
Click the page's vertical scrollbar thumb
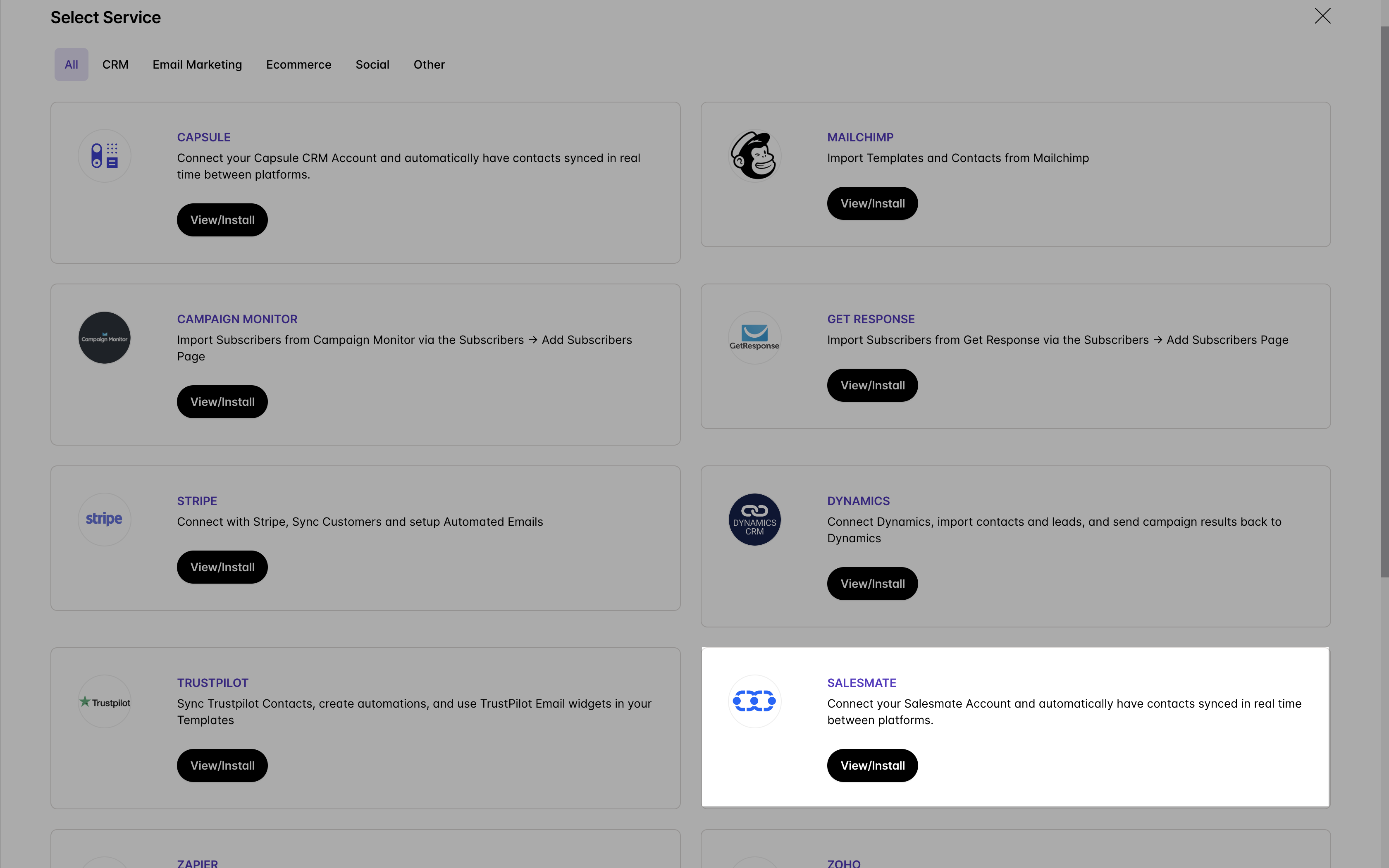(x=1384, y=301)
